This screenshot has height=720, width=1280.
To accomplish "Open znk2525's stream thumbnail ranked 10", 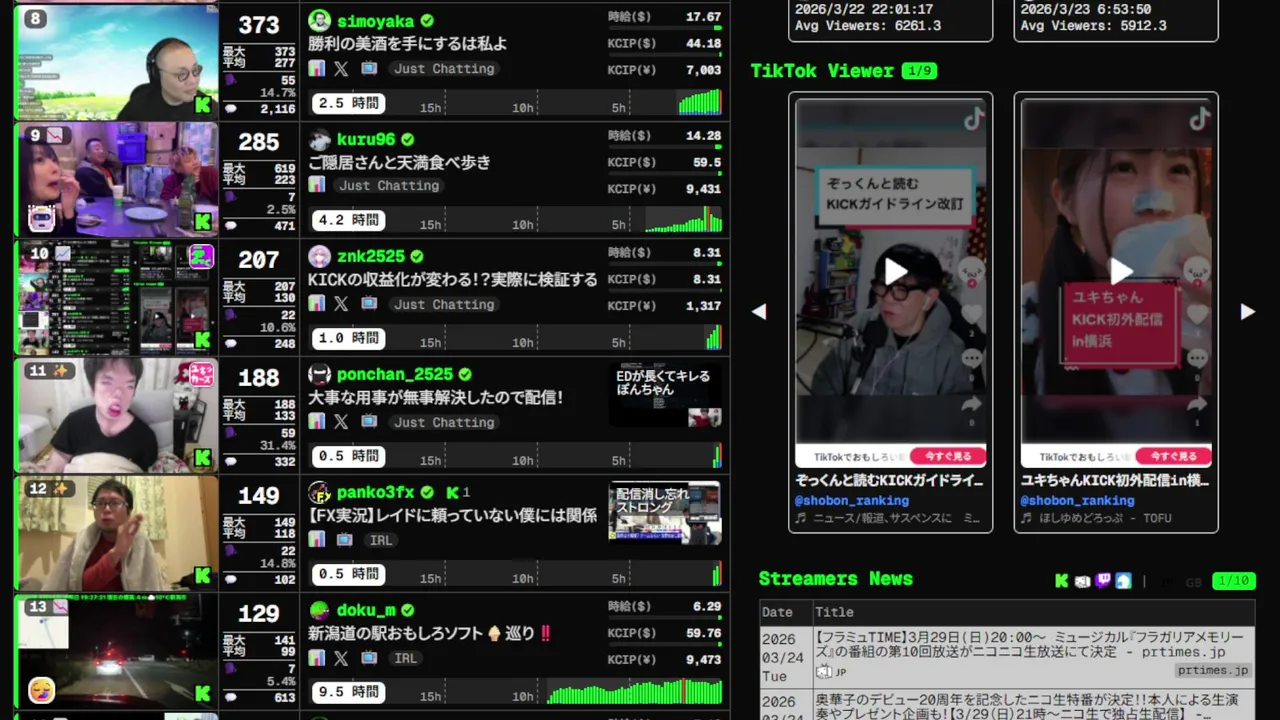I will tap(116, 298).
